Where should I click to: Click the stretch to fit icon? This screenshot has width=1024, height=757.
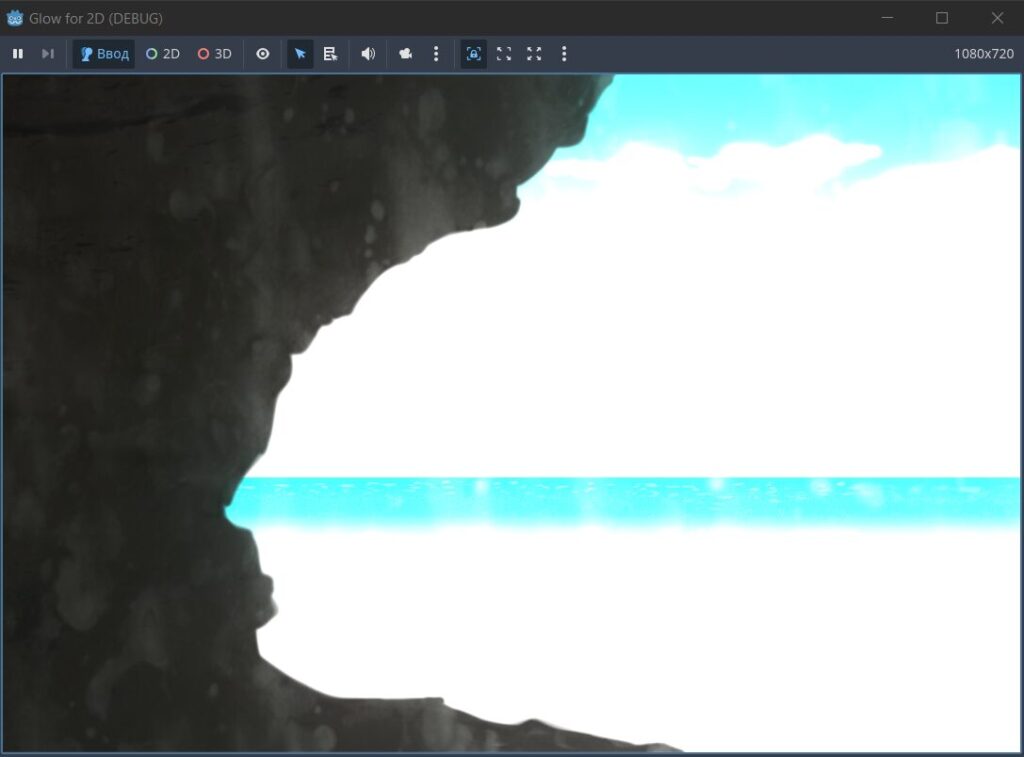click(x=534, y=54)
